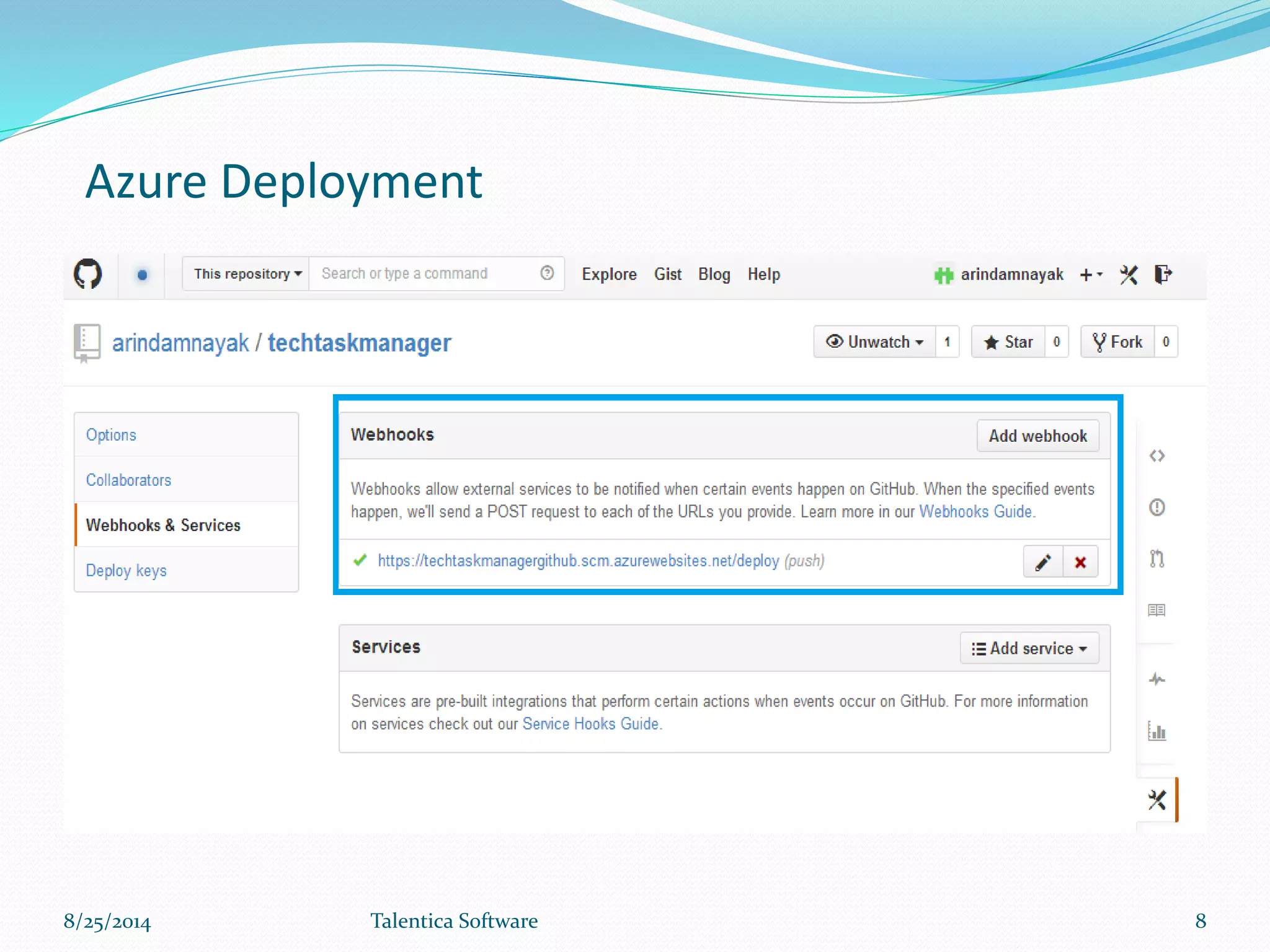Screen dimensions: 1270x952
Task: Click the arindamnayak username in the header
Action: click(x=1012, y=275)
